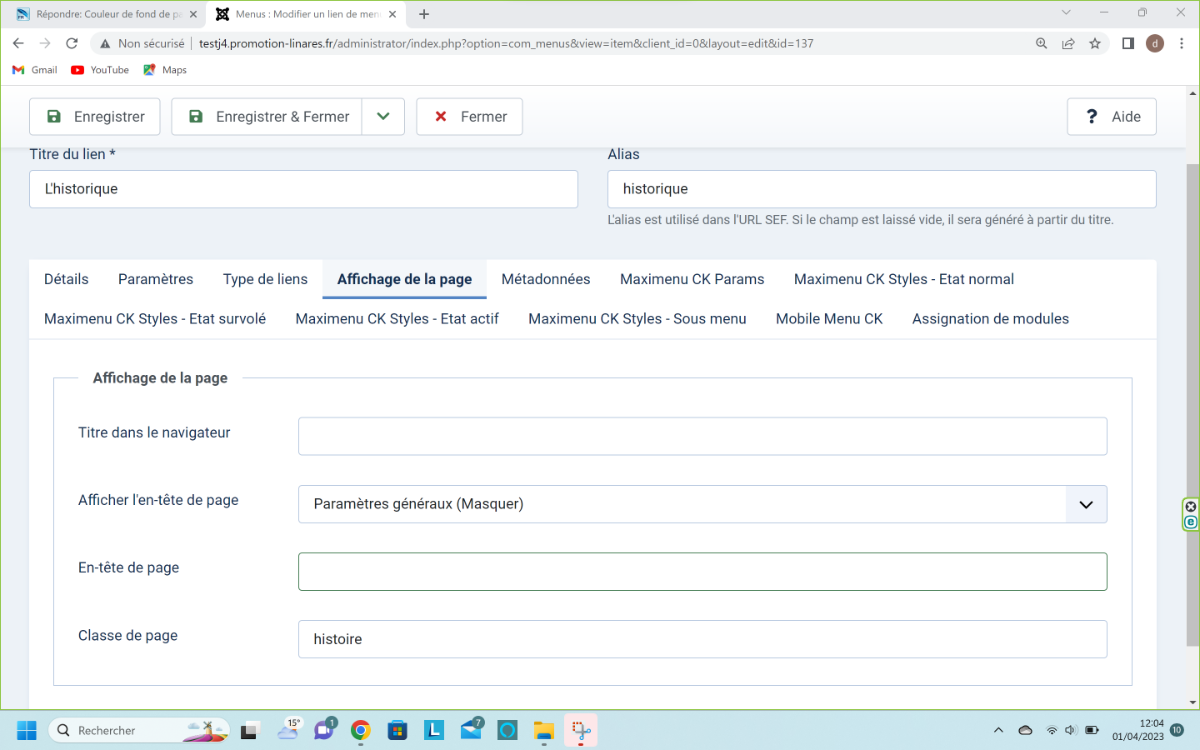Open the weather widget showing 15°
1200x750 pixels.
click(x=289, y=729)
